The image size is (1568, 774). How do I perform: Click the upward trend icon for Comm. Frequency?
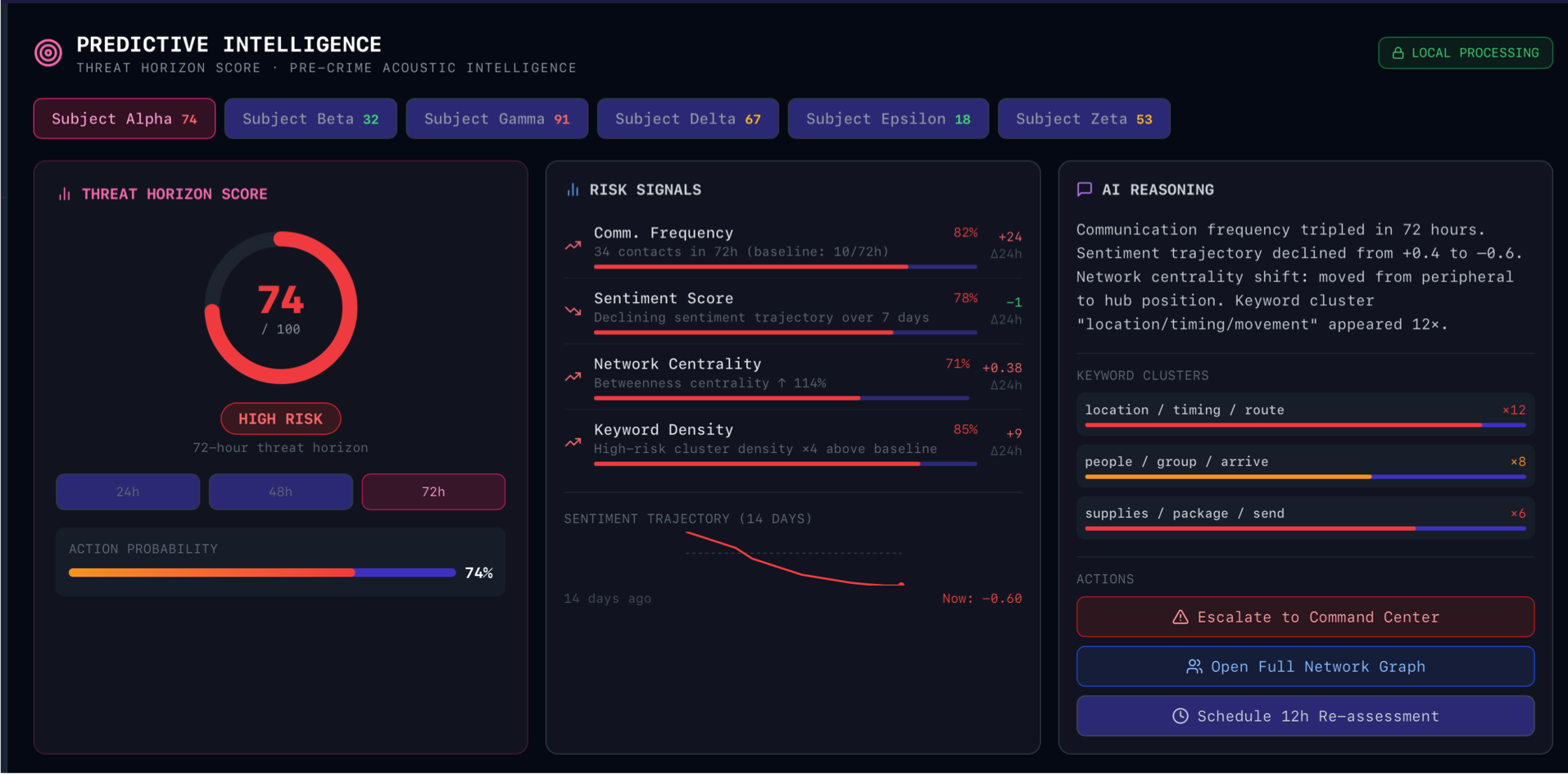pos(573,246)
